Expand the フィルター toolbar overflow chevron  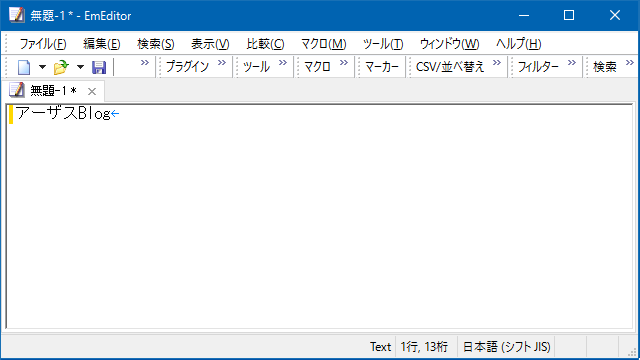(x=571, y=63)
